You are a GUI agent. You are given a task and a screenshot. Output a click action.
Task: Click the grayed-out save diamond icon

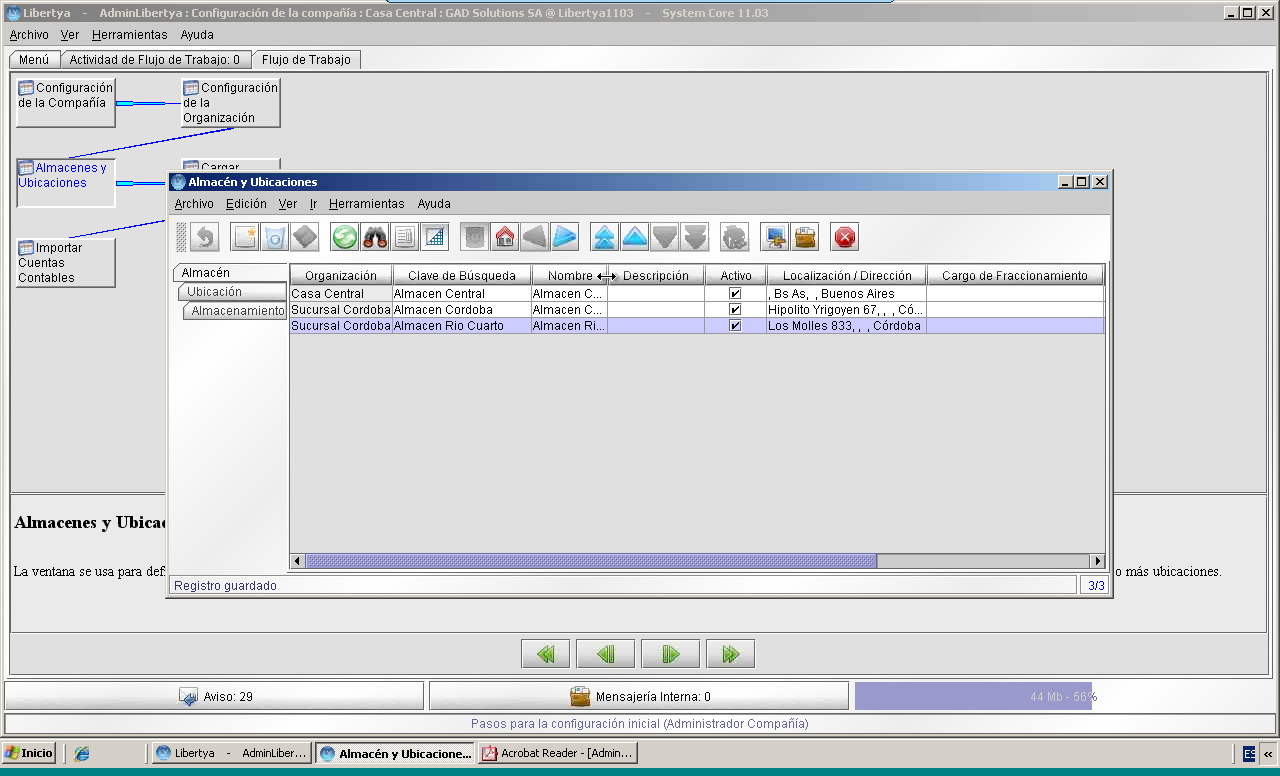[305, 237]
